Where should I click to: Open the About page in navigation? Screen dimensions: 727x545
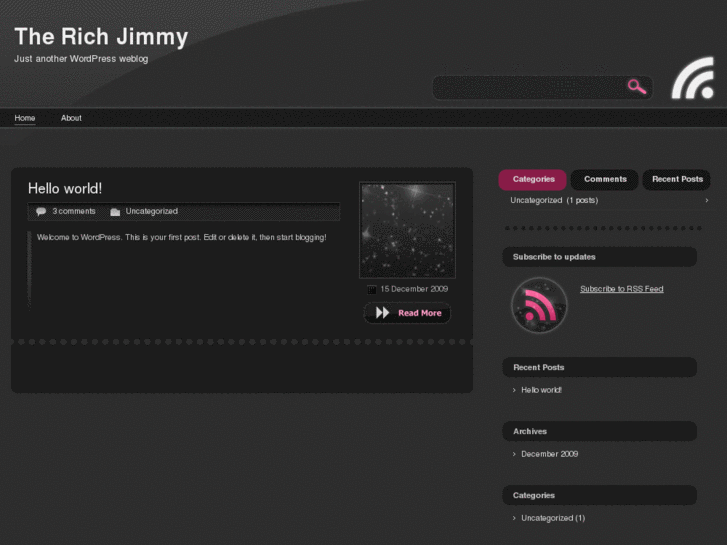(x=71, y=118)
